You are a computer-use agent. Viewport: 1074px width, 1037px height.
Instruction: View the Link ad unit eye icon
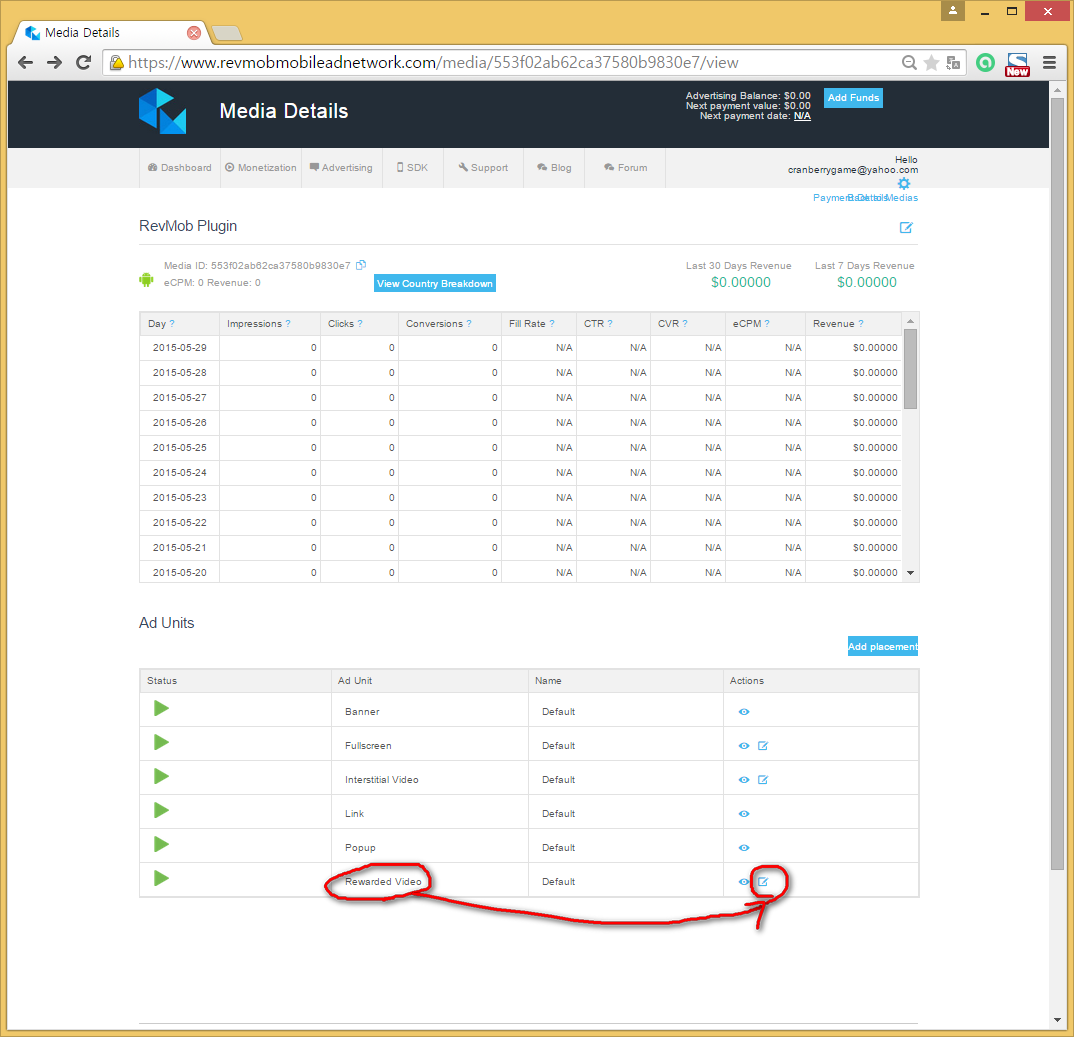[x=744, y=814]
